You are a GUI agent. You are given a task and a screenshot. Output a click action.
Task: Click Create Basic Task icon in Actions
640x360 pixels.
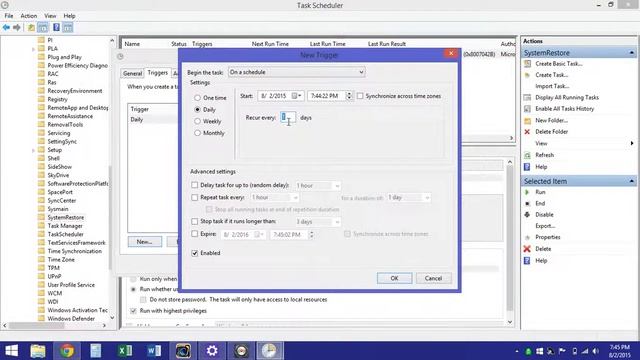527,64
